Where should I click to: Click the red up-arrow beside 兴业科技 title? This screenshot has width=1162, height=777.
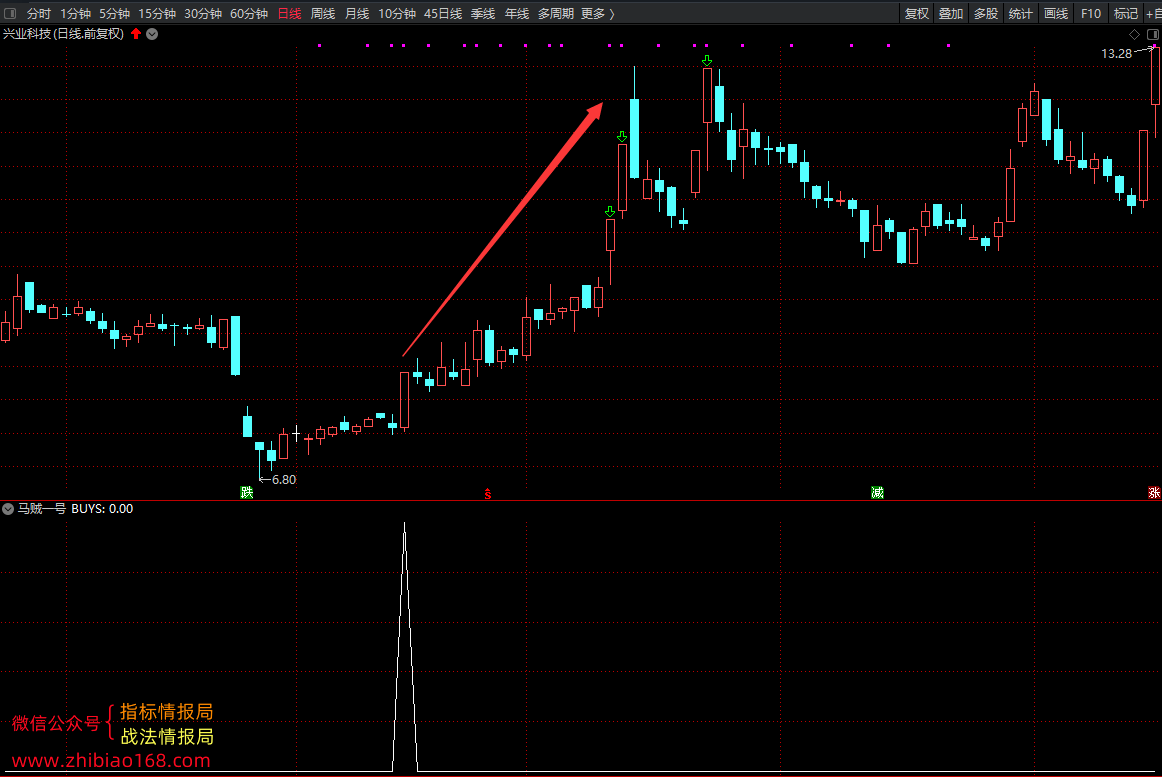tap(136, 33)
